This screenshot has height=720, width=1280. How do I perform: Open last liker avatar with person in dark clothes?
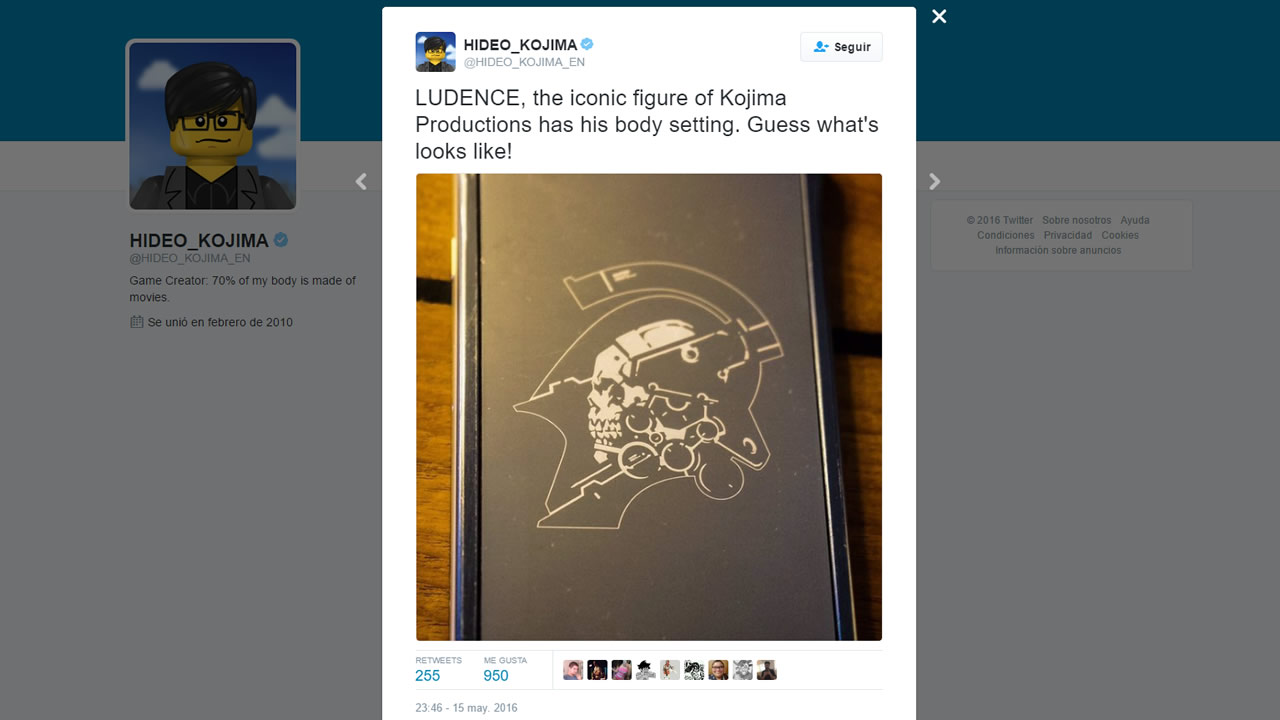click(766, 670)
